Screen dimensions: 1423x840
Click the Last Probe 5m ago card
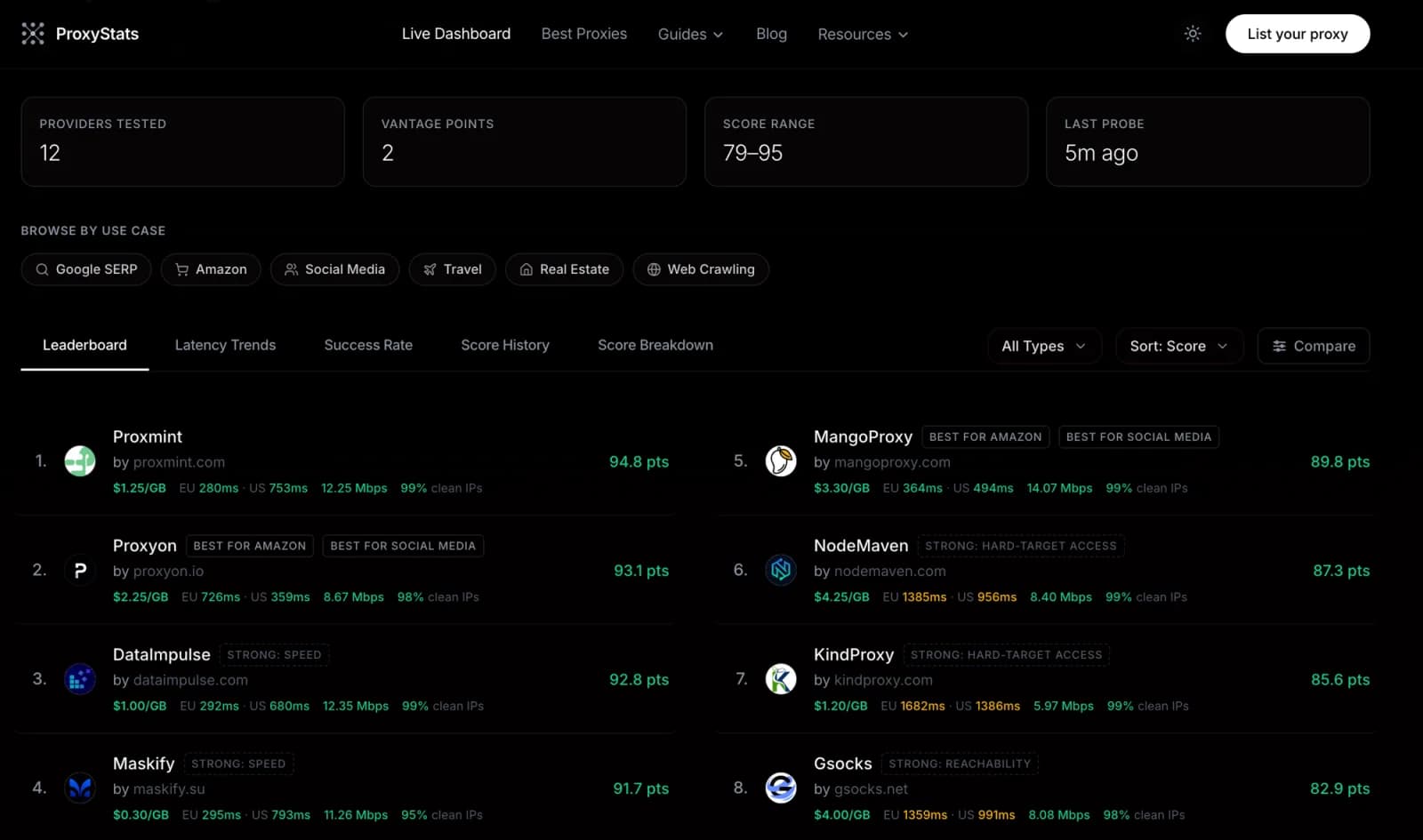(1208, 141)
